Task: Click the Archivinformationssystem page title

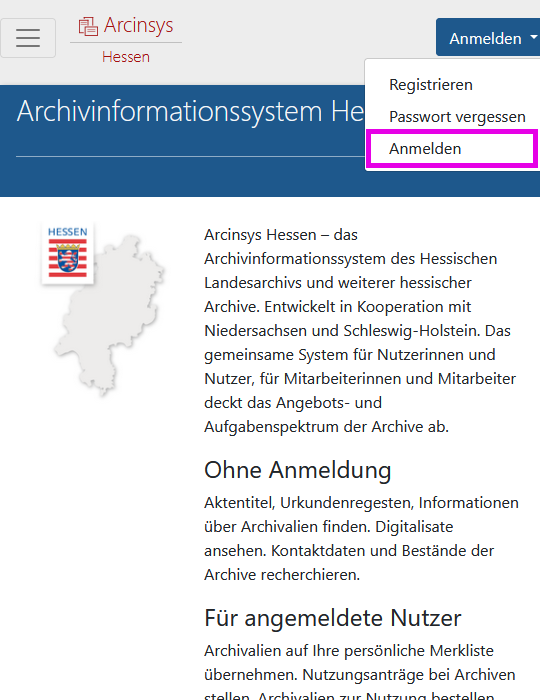Action: (191, 111)
